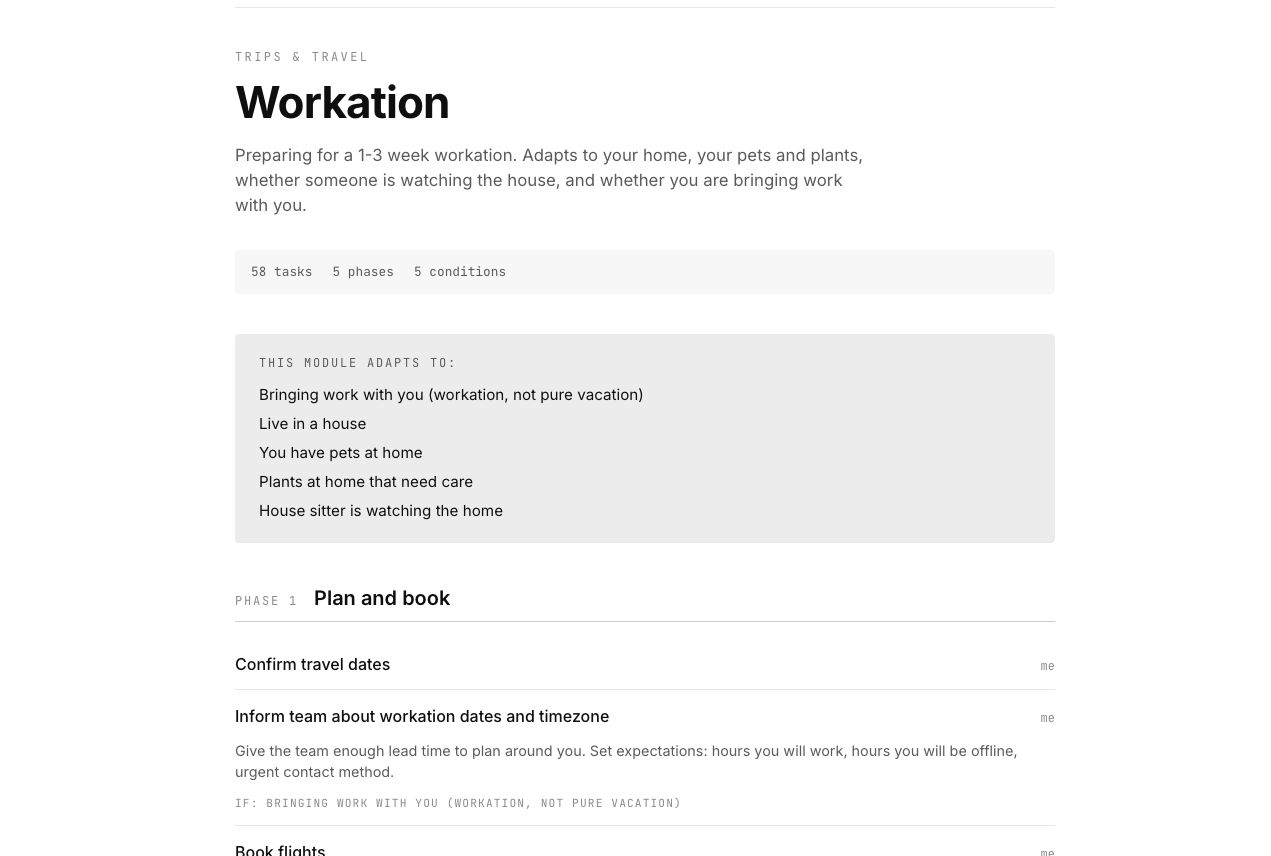This screenshot has height=856, width=1271.
Task: Click the This module adapts to heading
Action: point(357,363)
